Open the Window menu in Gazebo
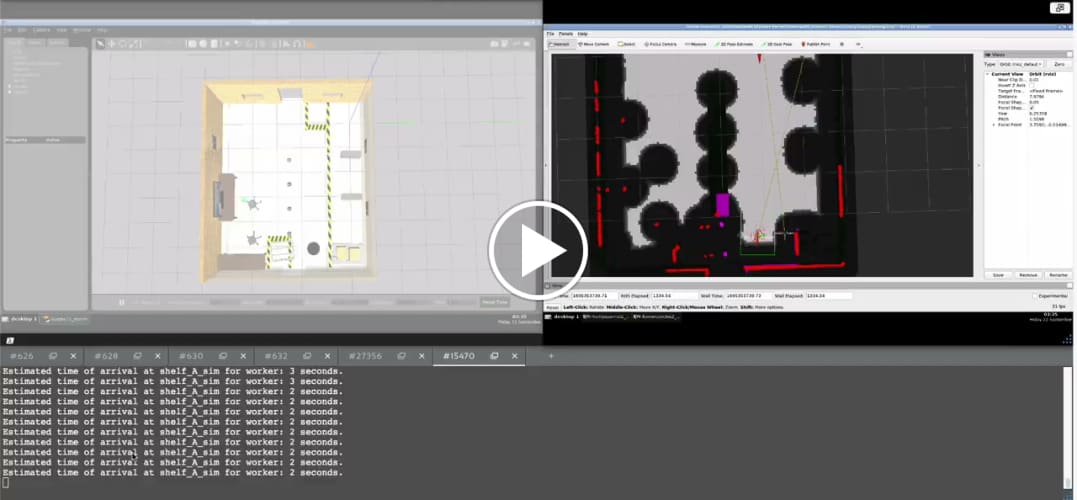 [x=82, y=30]
